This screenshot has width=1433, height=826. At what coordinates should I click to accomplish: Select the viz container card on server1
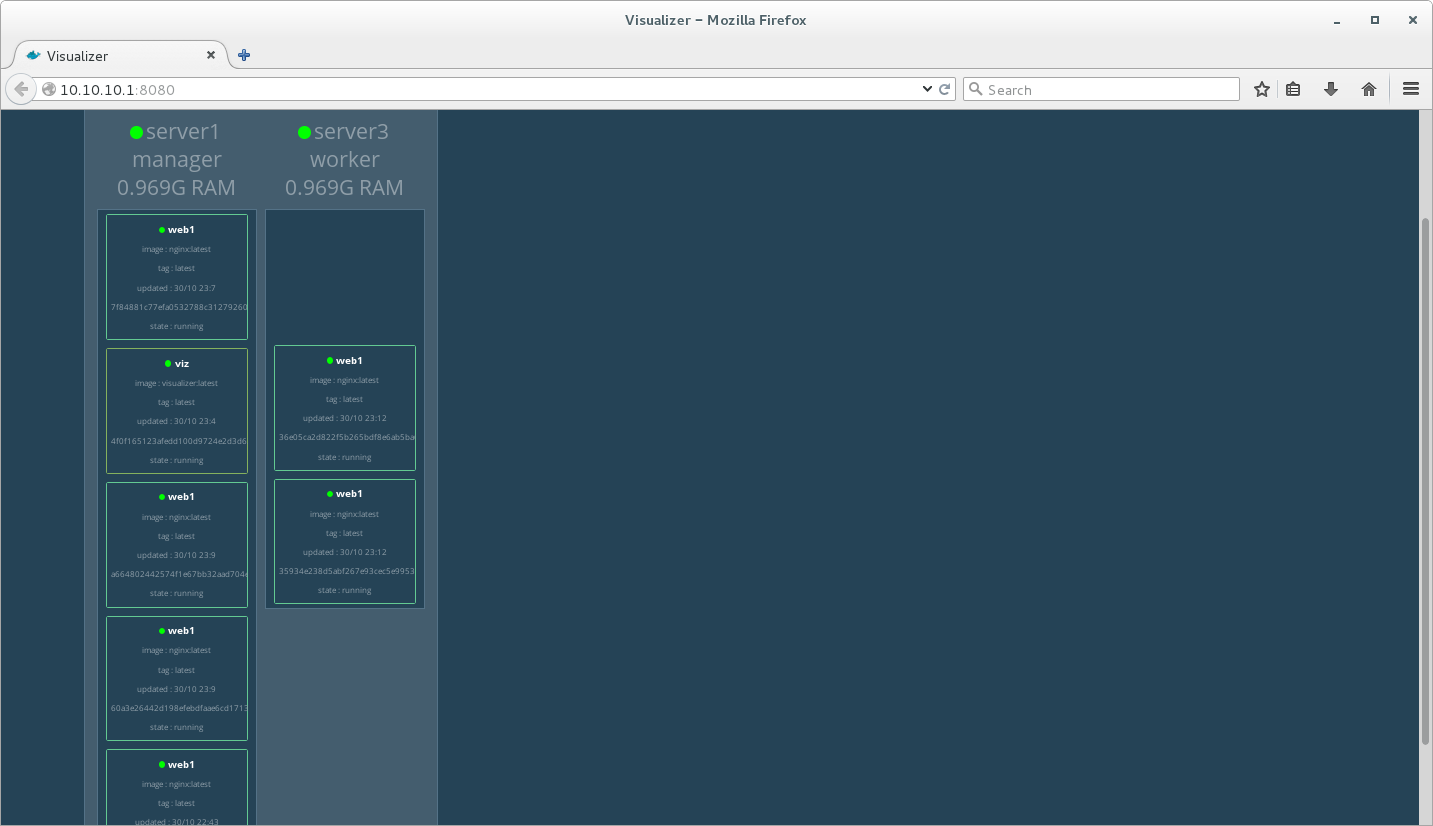click(x=176, y=410)
